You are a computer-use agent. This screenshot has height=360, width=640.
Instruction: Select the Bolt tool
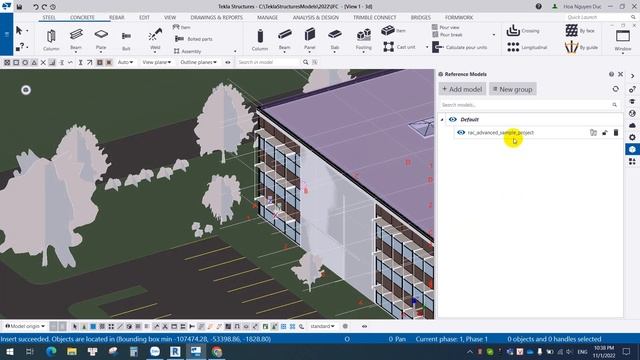[x=126, y=40]
